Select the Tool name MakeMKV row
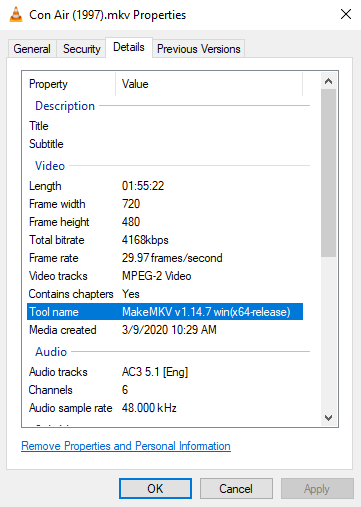This screenshot has height=507, width=361. (165, 312)
